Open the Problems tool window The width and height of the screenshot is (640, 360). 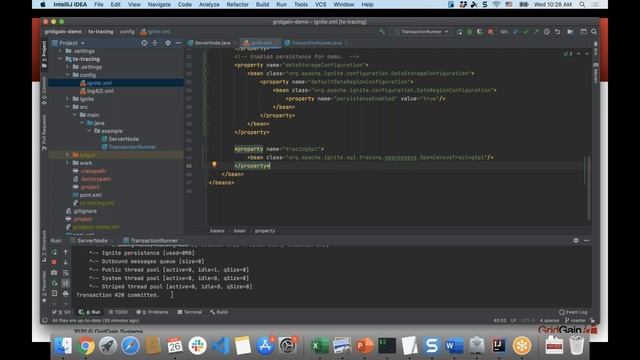pyautogui.click(x=152, y=312)
